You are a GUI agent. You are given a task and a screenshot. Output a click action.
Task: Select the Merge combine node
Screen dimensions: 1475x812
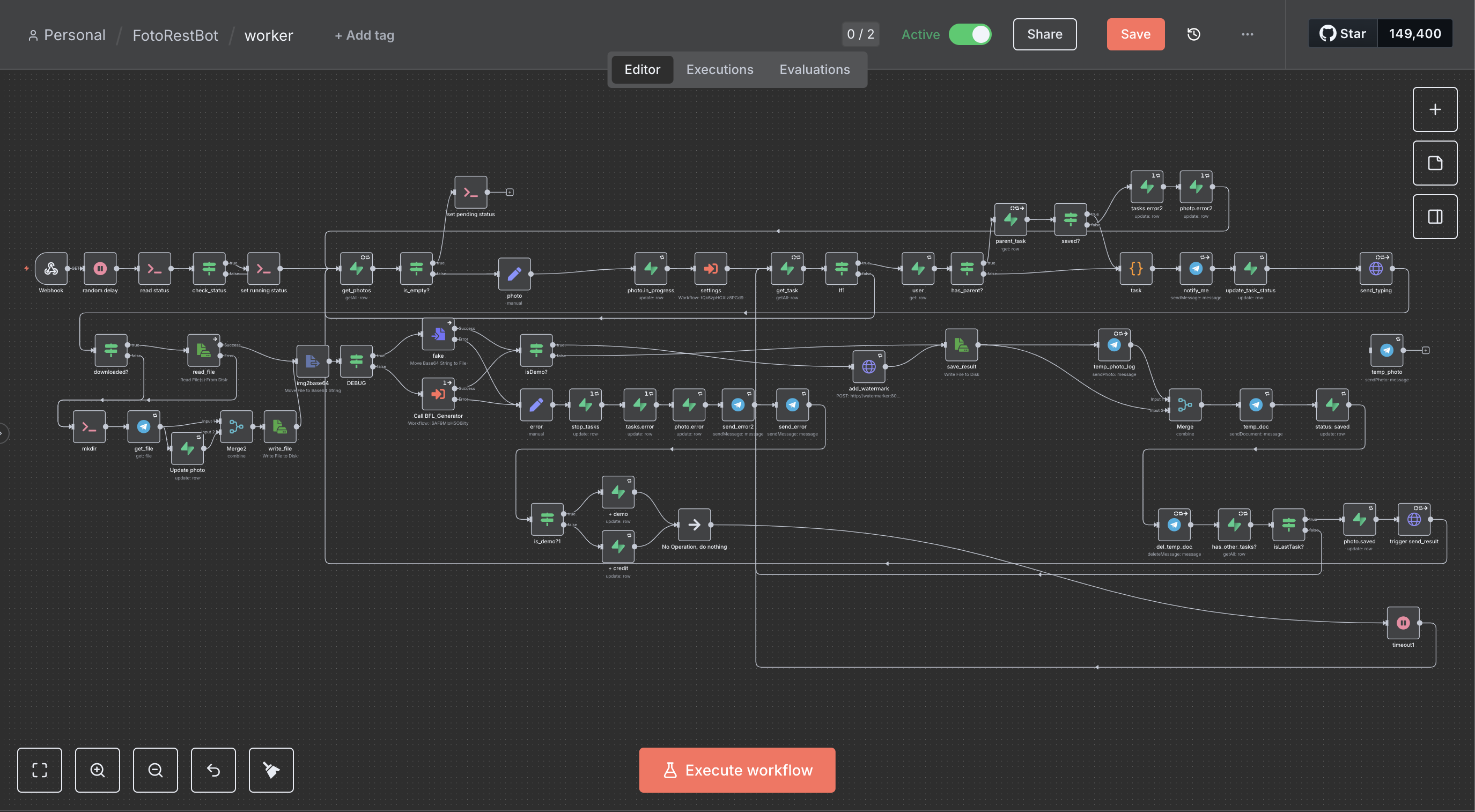(1185, 405)
